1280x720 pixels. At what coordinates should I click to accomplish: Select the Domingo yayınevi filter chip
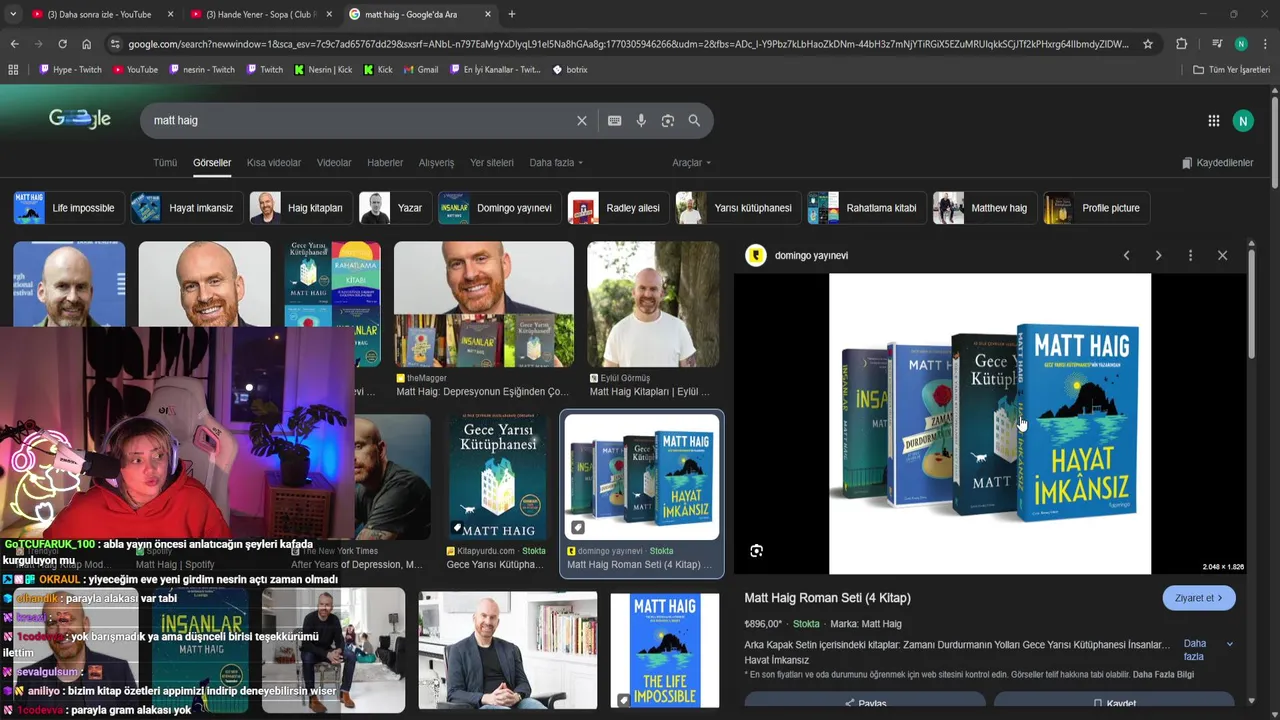(x=500, y=208)
